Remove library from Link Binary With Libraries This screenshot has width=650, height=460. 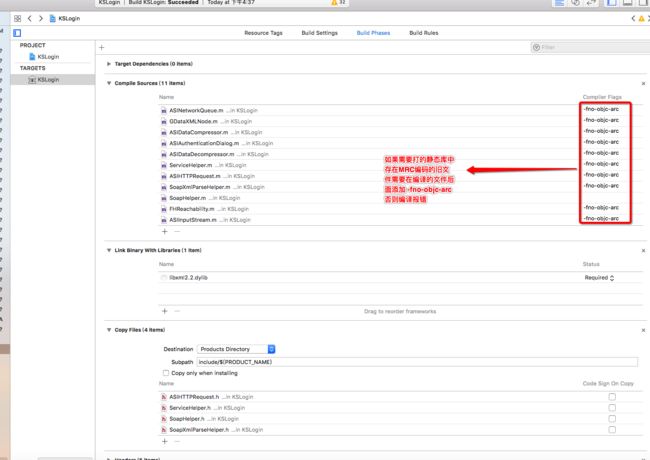(x=177, y=311)
